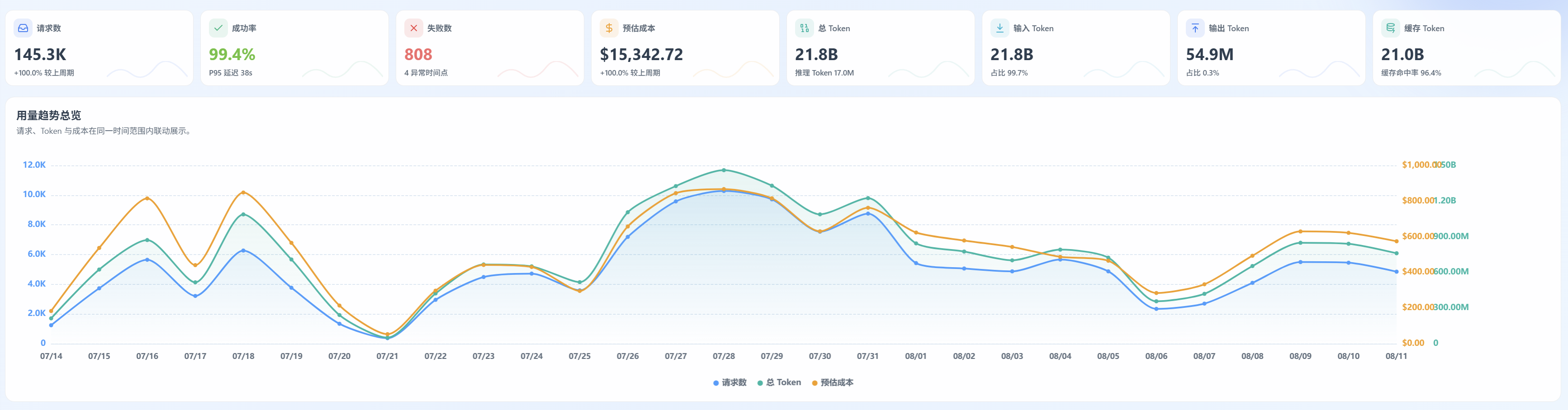
Task: Click the 4.0K label on the left axis
Action: (x=37, y=284)
